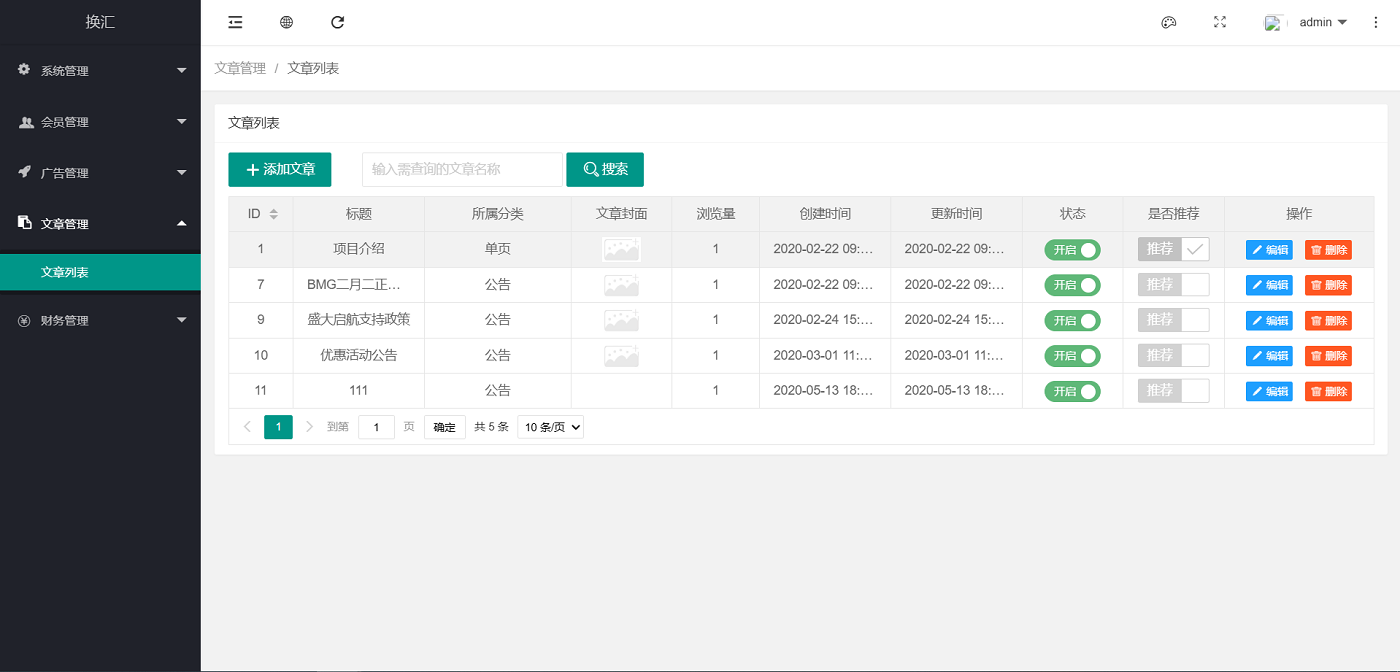Image resolution: width=1400 pixels, height=672 pixels.
Task: Click the gear icon next to 系统管理
Action: [x=22, y=70]
